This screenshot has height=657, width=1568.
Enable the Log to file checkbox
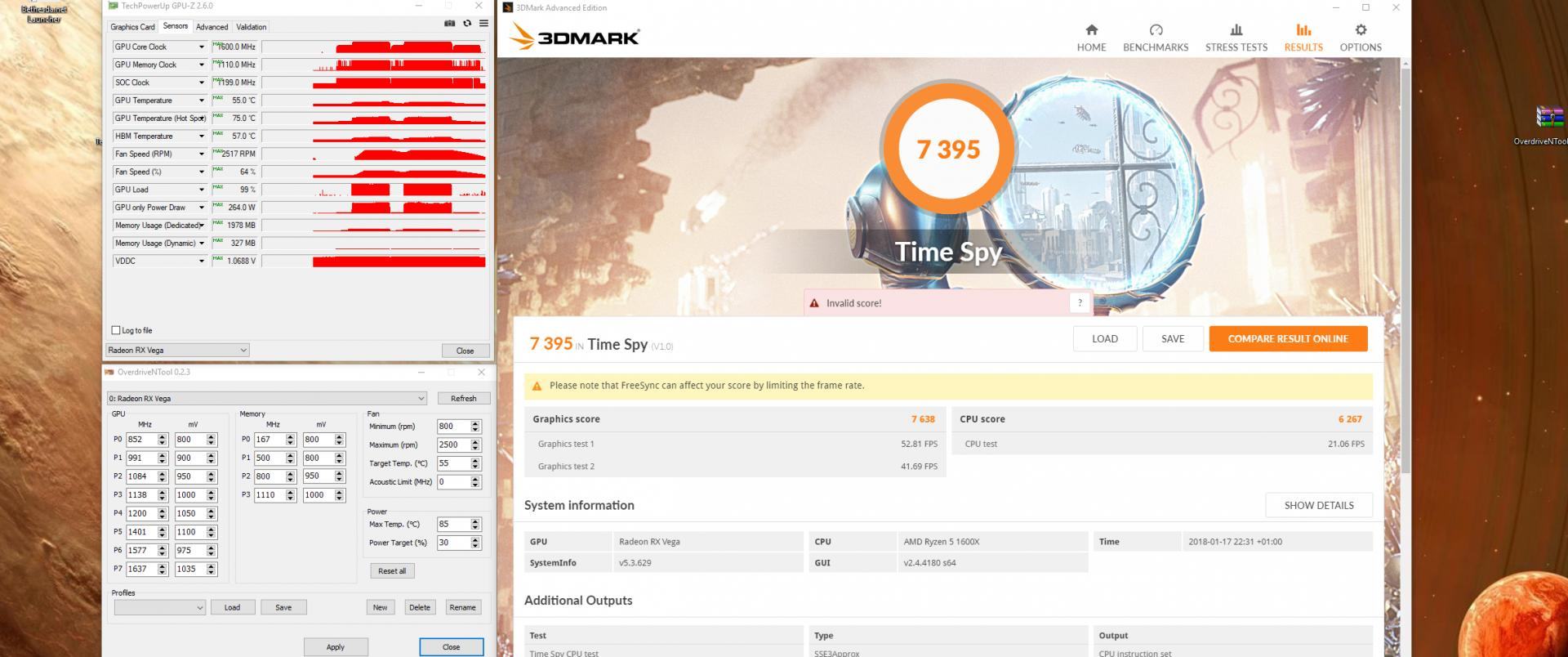(x=116, y=330)
